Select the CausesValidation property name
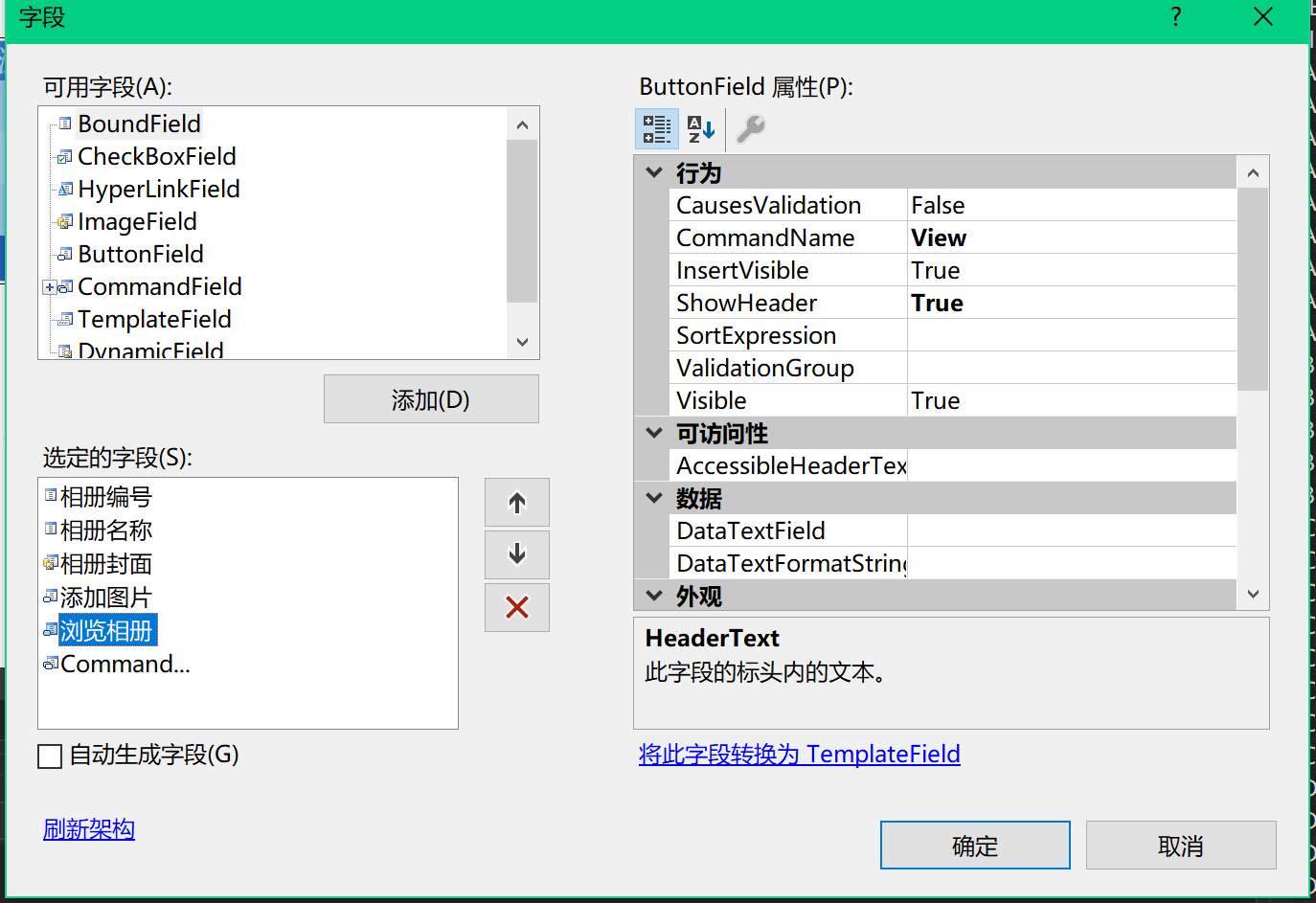Image resolution: width=1316 pixels, height=903 pixels. pos(769,205)
